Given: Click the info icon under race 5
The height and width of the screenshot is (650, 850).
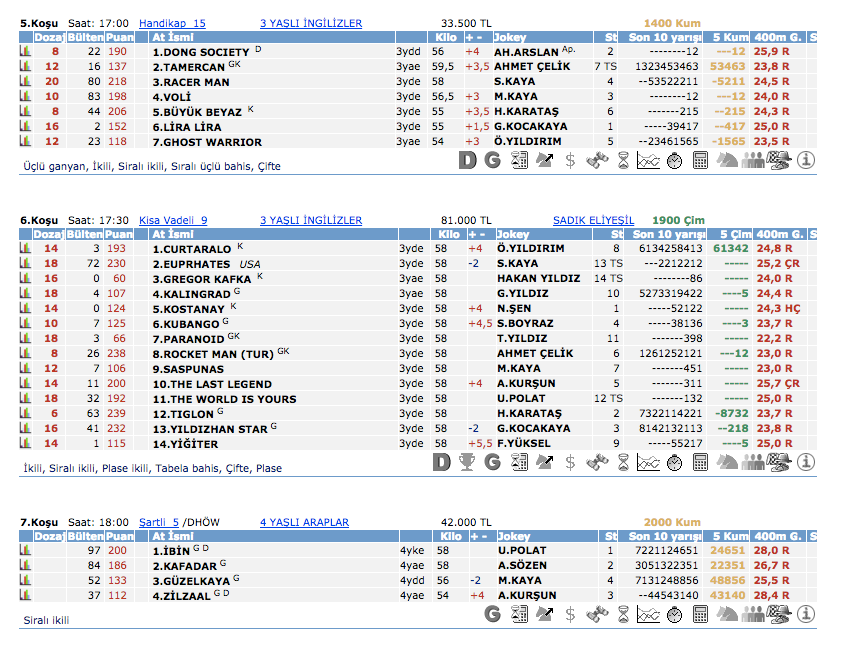Looking at the screenshot, I should 806,160.
